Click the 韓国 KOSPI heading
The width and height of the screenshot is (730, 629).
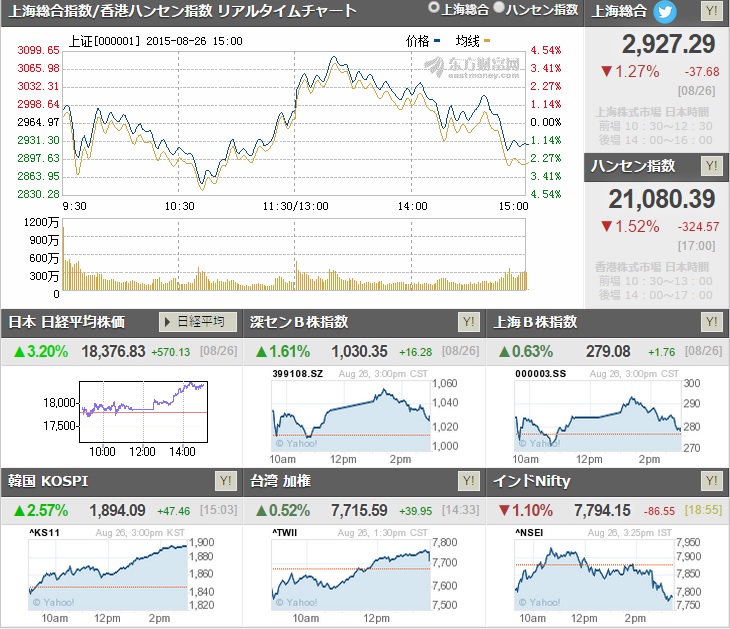48,481
